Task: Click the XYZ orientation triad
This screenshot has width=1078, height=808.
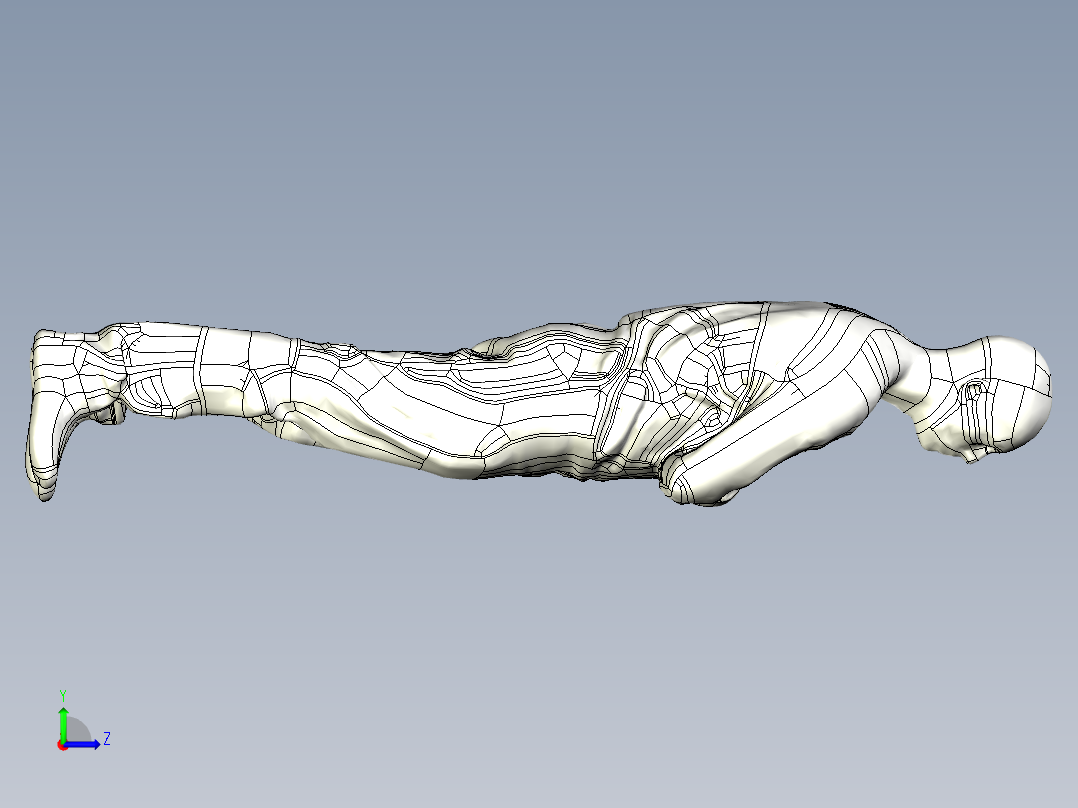Action: click(x=83, y=721)
